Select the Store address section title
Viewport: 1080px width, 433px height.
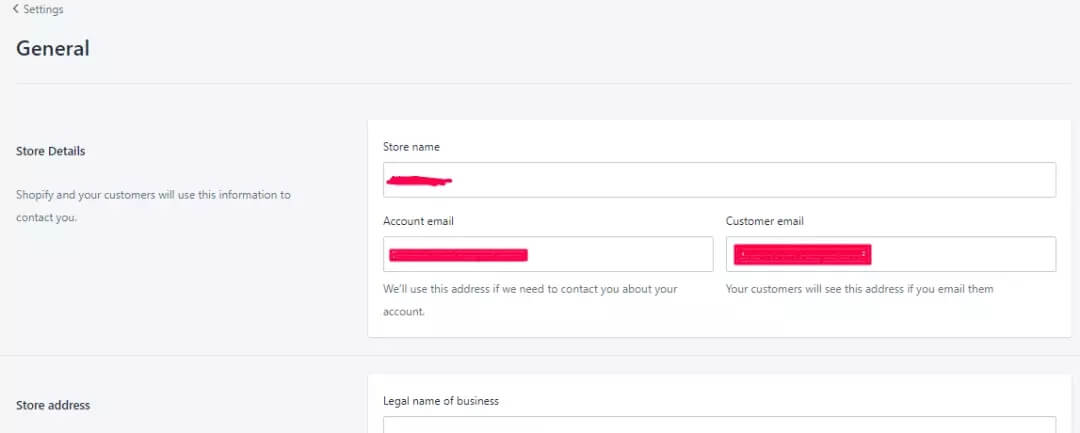(53, 405)
